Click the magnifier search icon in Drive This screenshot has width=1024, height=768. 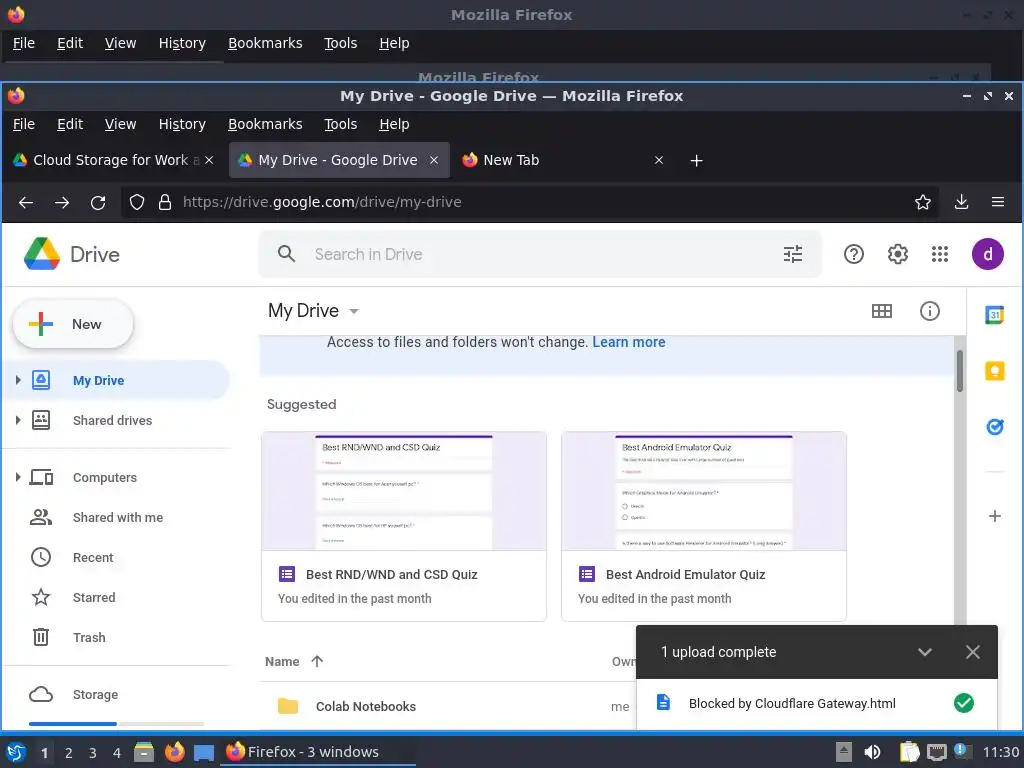[286, 254]
